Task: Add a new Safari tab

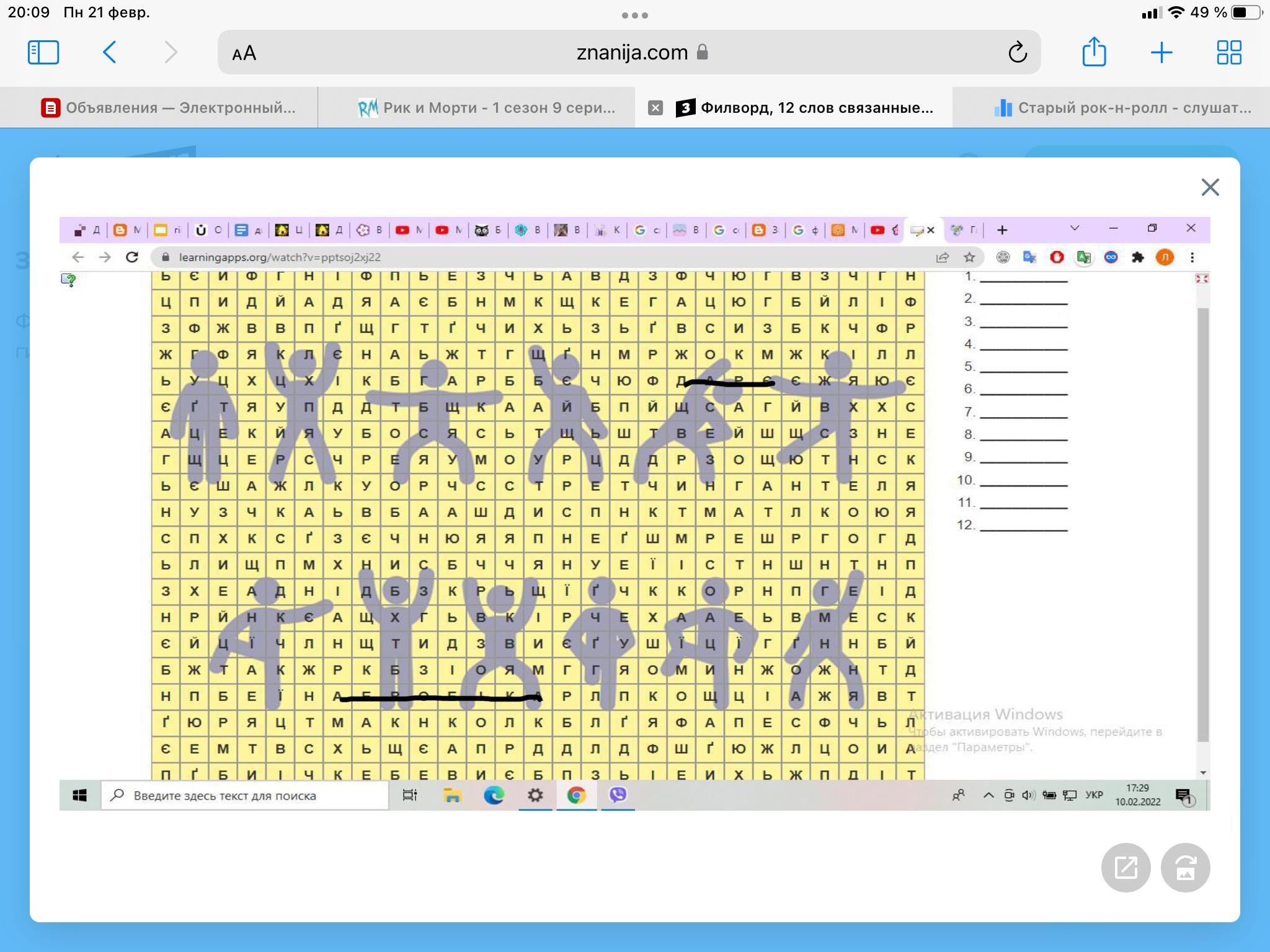Action: click(1161, 52)
